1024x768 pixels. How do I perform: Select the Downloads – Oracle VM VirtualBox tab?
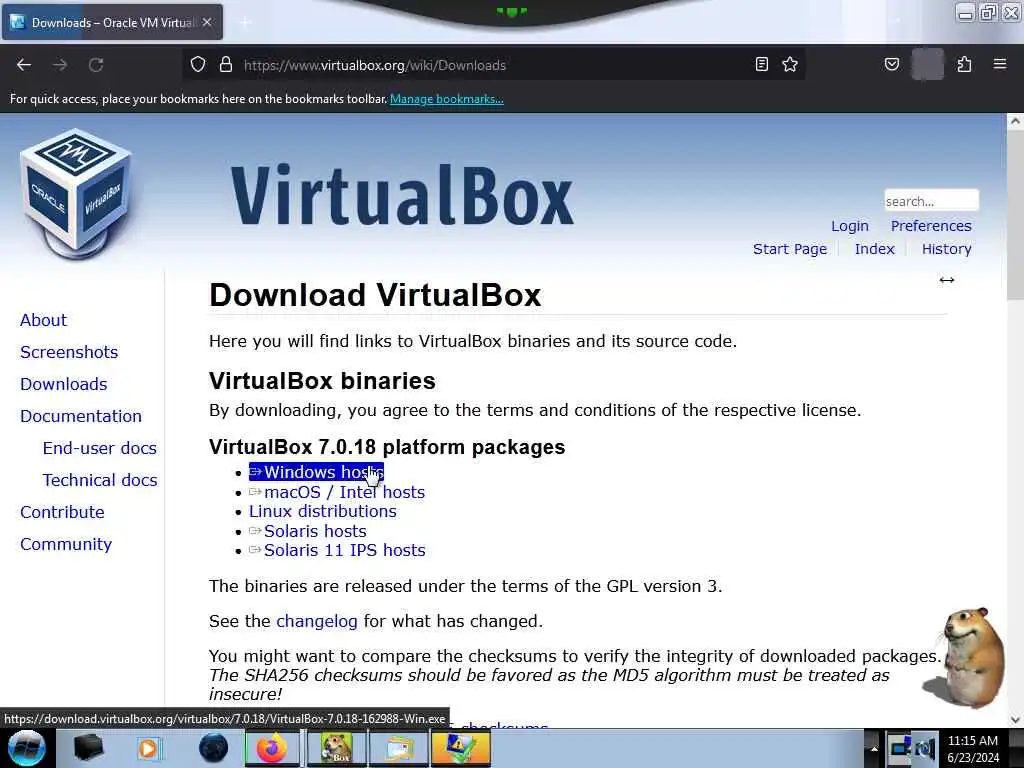click(x=112, y=22)
